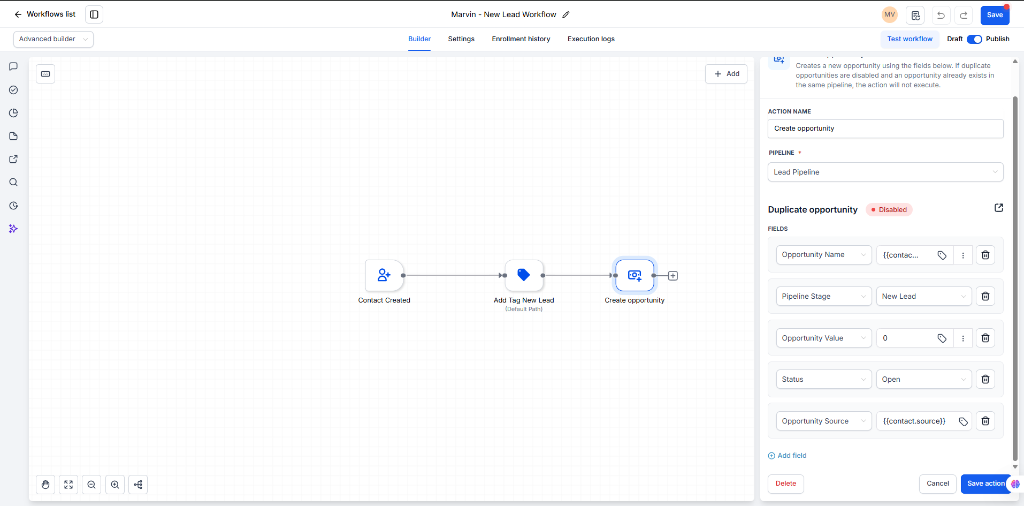The width and height of the screenshot is (1024, 506).
Task: Select the Create opportunity node
Action: coord(634,276)
